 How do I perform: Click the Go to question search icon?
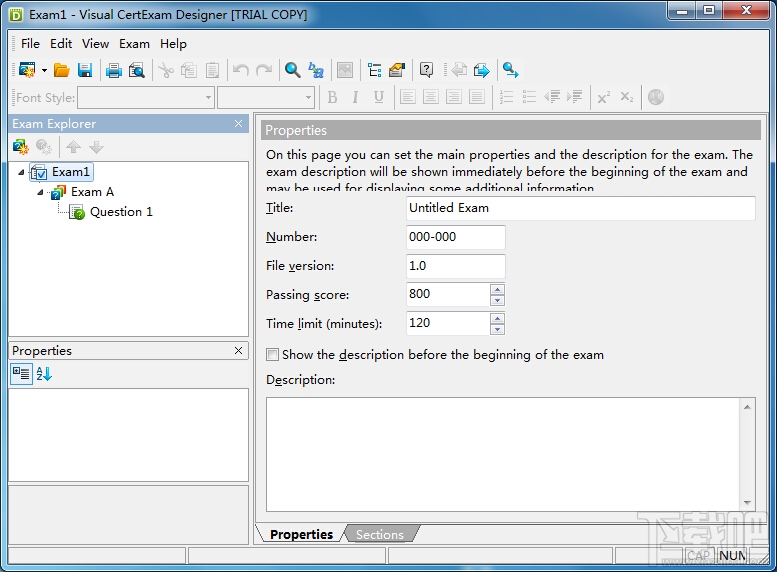click(x=510, y=70)
